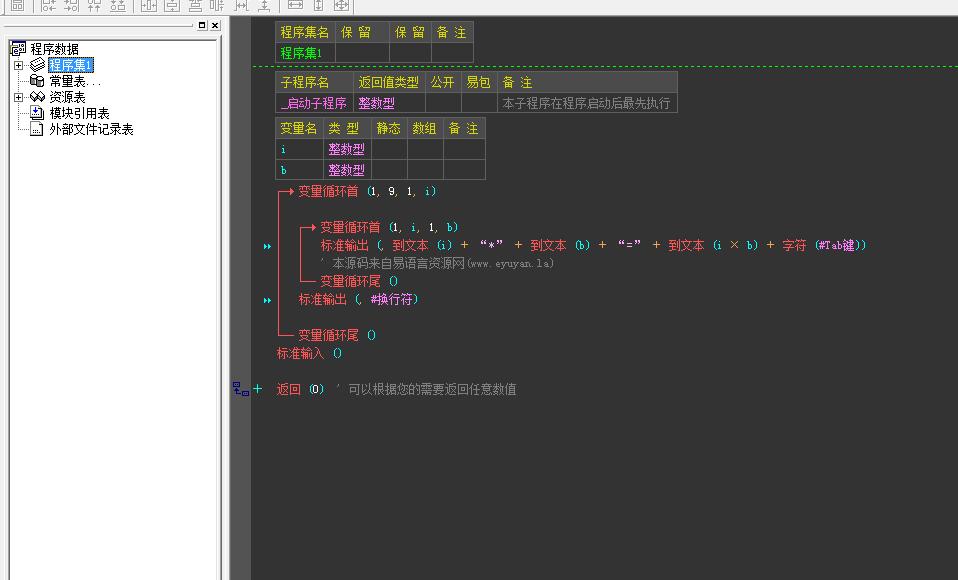Select 程序集1 in the tree

pos(70,65)
